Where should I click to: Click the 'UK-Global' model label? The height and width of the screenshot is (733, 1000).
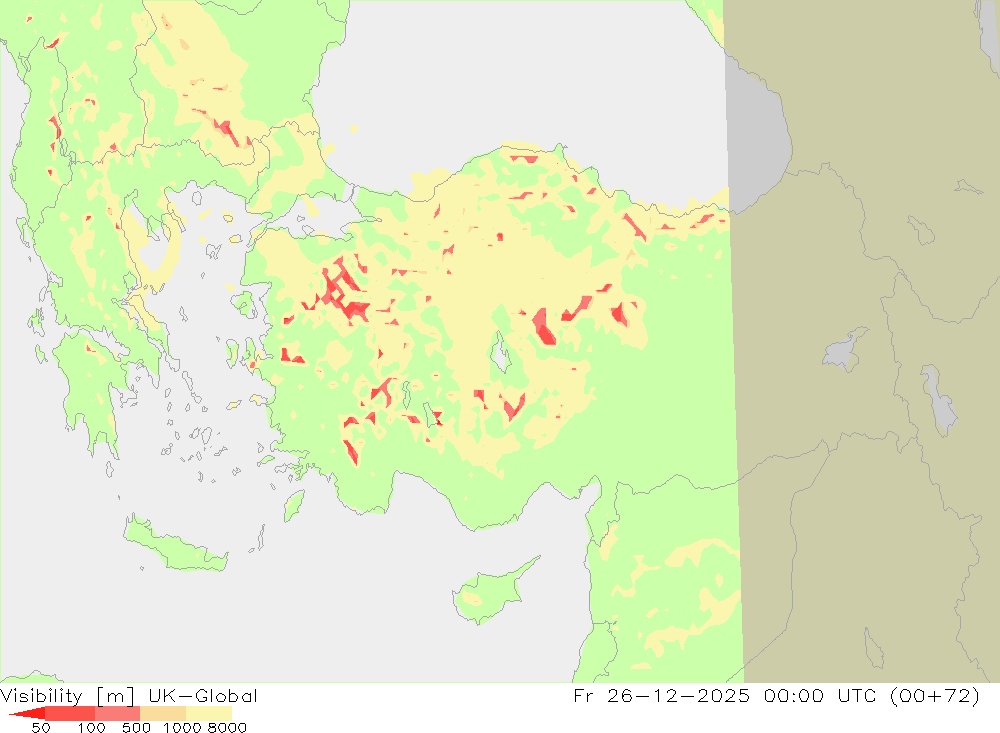point(202,696)
